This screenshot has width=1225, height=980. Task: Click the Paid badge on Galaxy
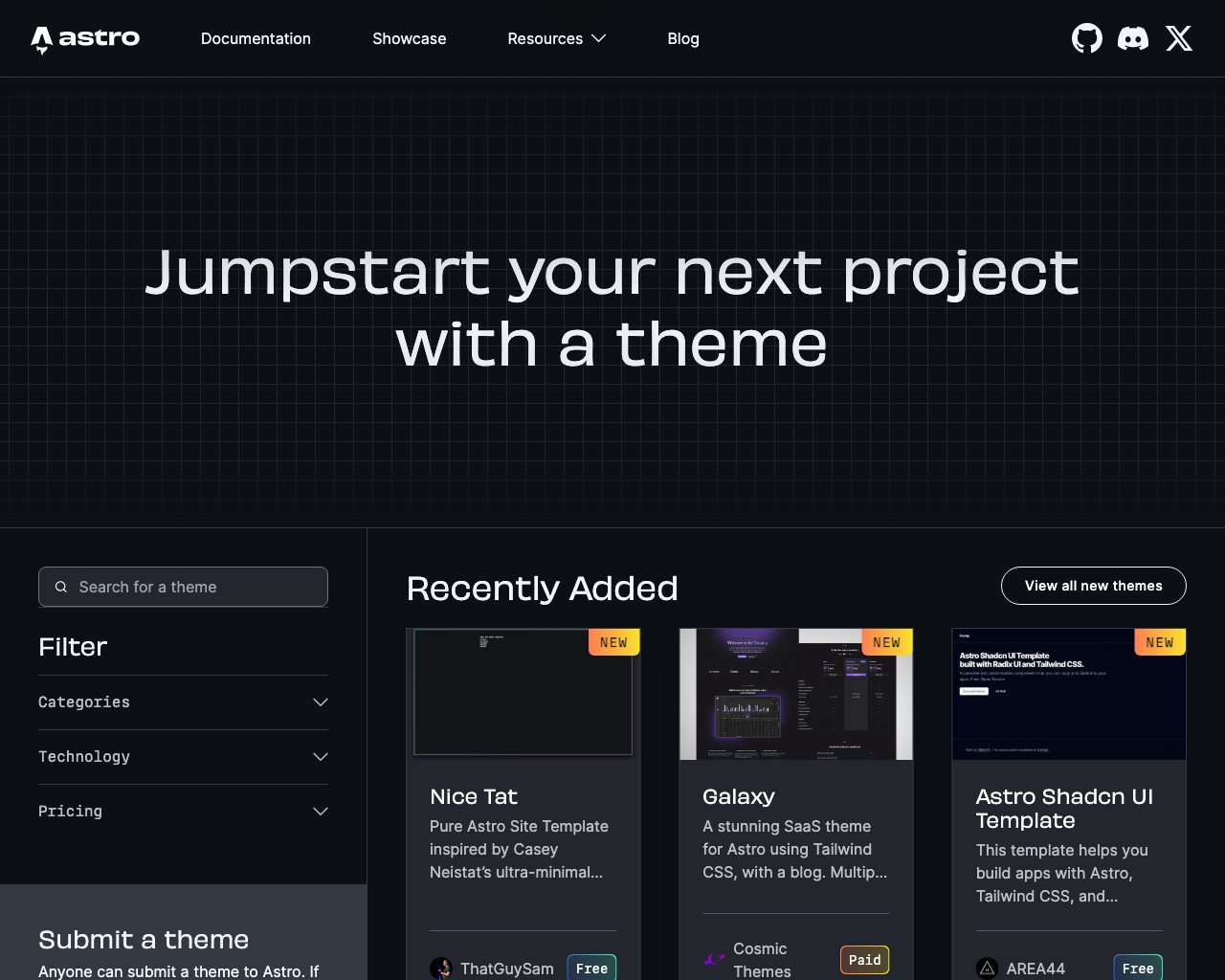click(865, 960)
